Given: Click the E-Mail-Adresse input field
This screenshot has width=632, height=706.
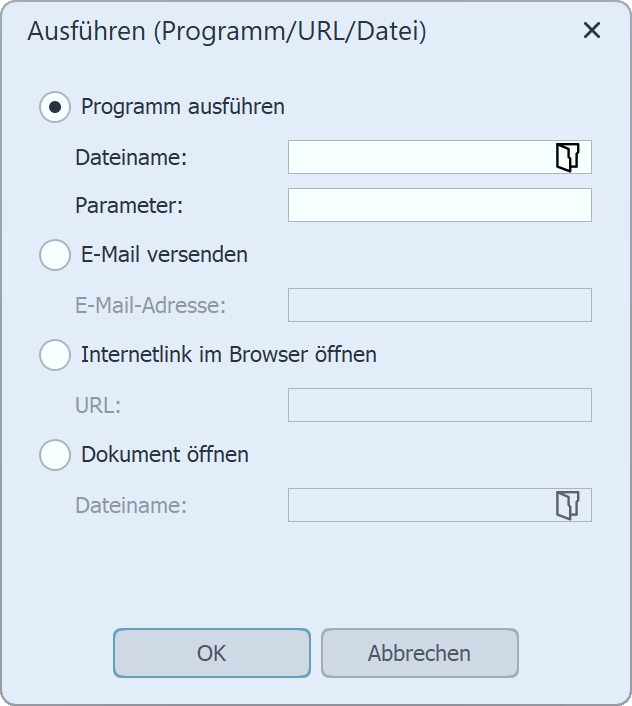Looking at the screenshot, I should [439, 305].
